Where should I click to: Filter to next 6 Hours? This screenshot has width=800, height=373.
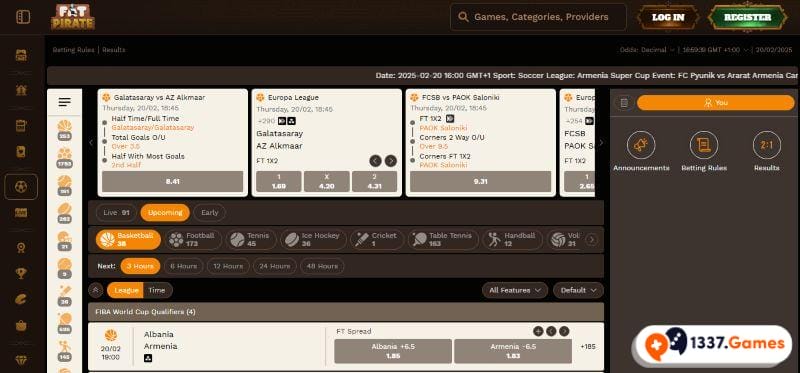pyautogui.click(x=184, y=266)
